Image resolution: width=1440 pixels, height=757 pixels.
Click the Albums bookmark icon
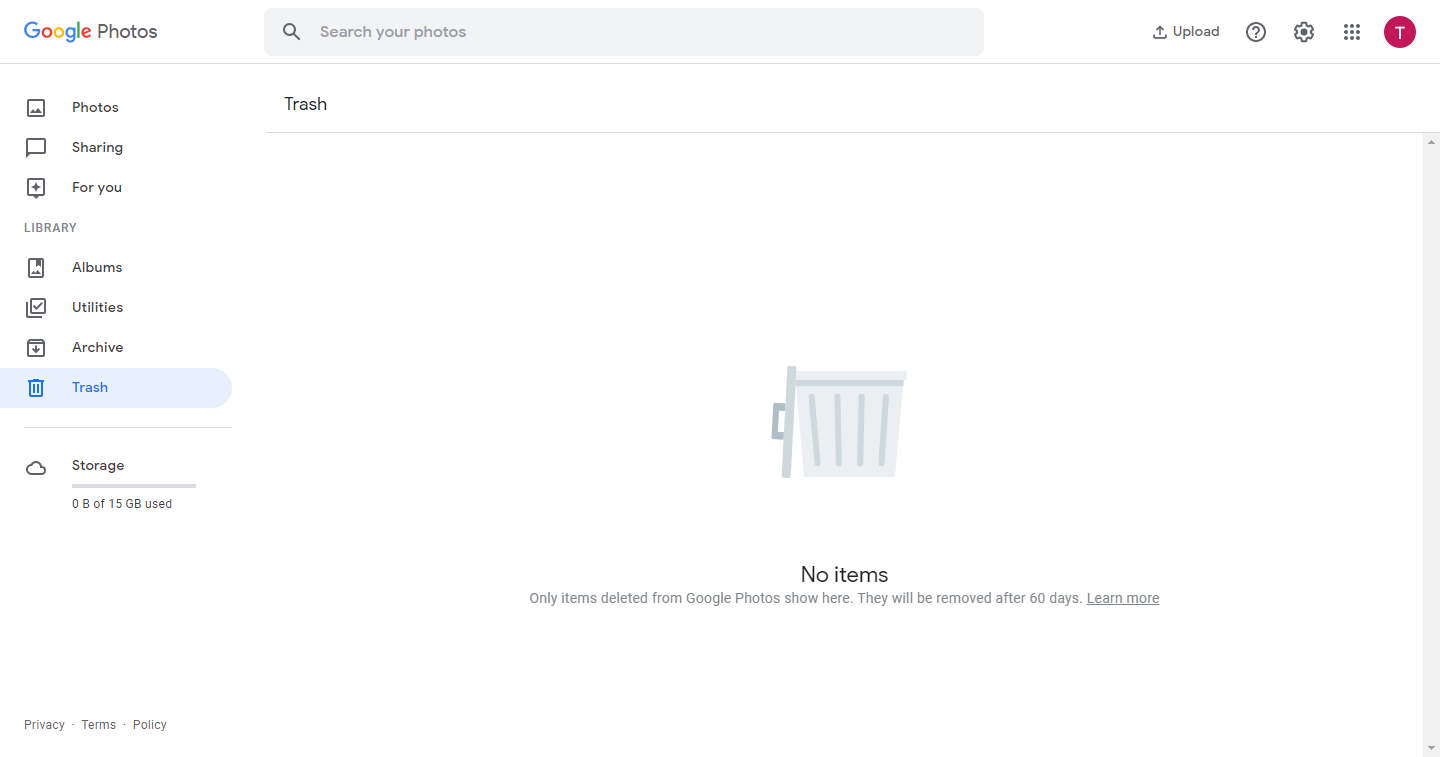point(36,268)
